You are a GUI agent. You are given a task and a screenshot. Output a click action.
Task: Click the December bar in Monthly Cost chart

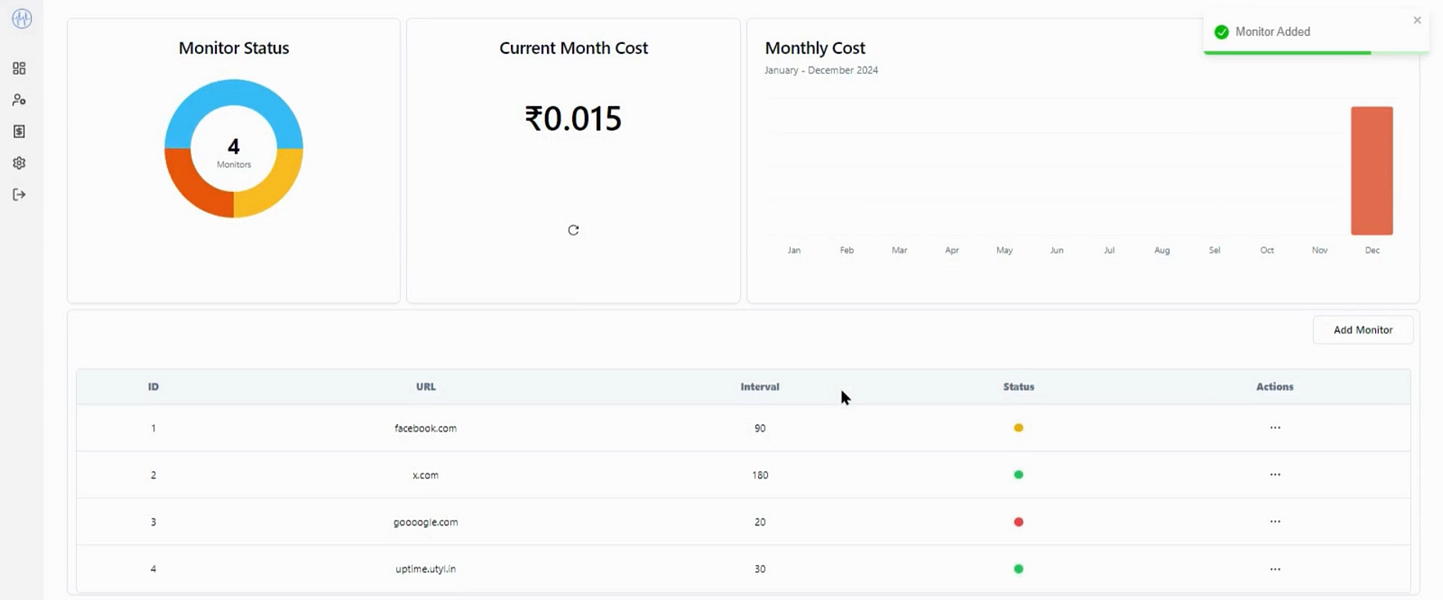click(1371, 170)
